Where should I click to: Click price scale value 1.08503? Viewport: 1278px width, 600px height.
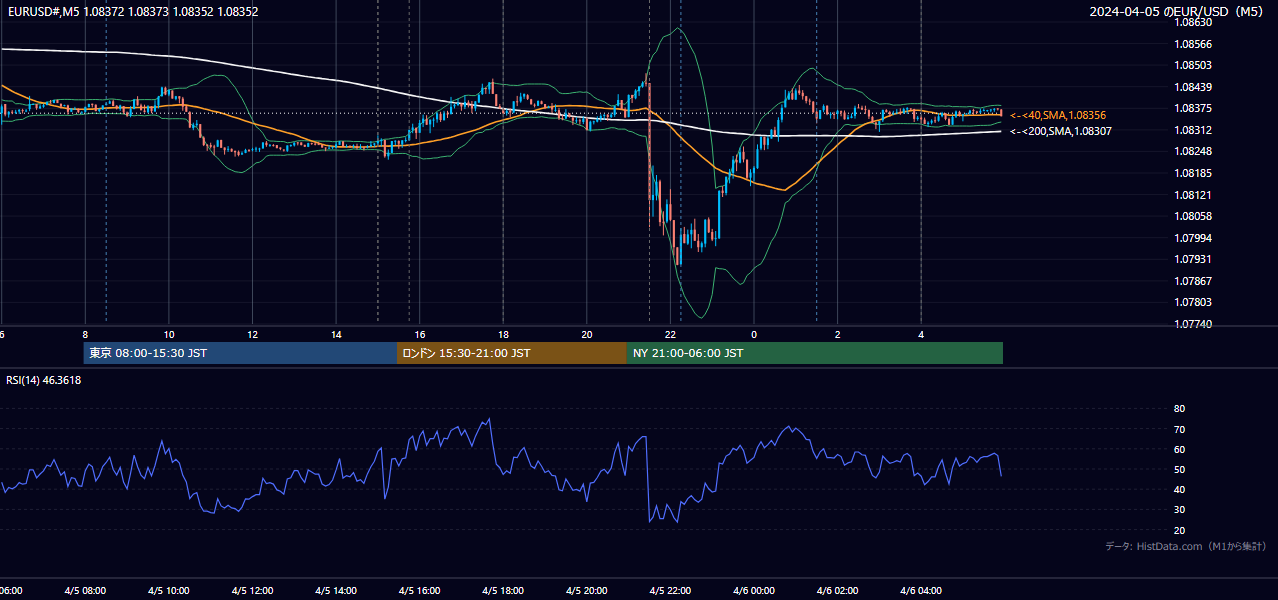click(1191, 65)
